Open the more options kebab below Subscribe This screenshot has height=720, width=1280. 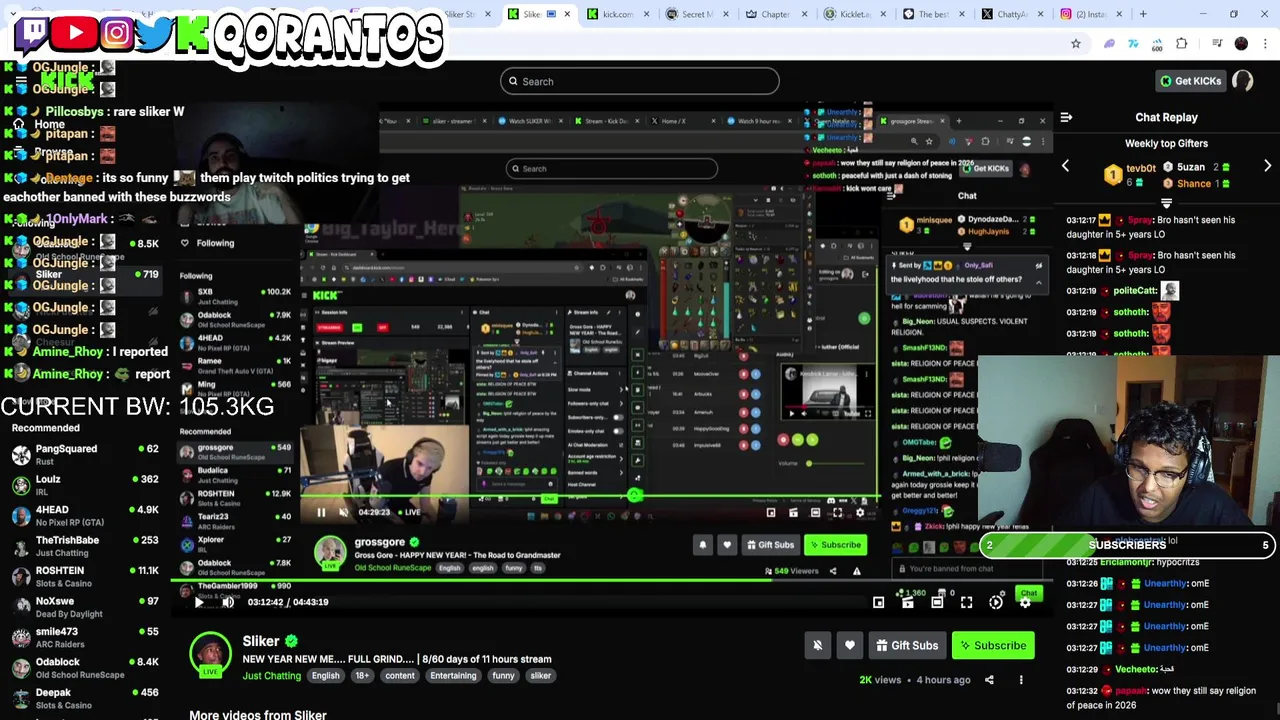pos(1021,680)
